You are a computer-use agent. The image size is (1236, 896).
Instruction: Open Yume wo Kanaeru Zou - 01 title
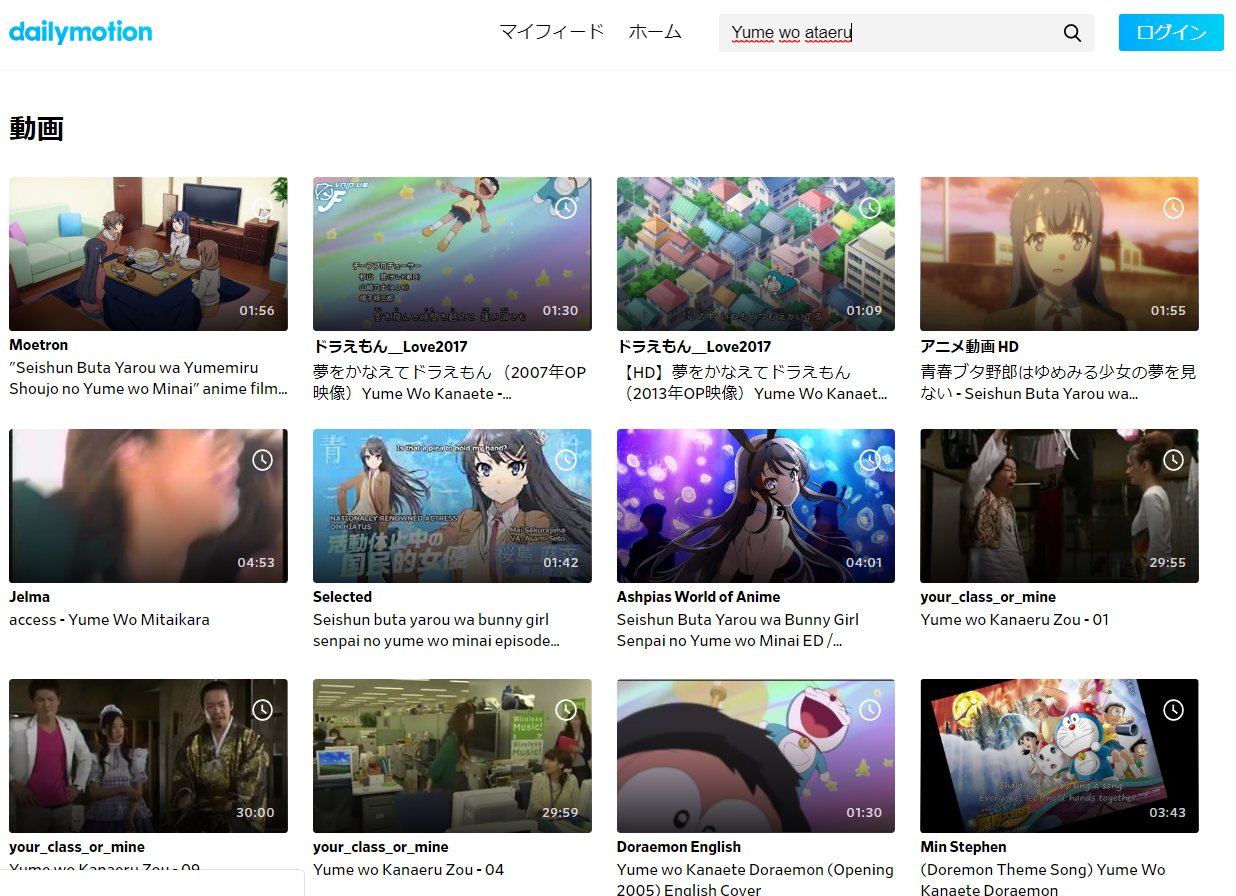tap(1015, 620)
